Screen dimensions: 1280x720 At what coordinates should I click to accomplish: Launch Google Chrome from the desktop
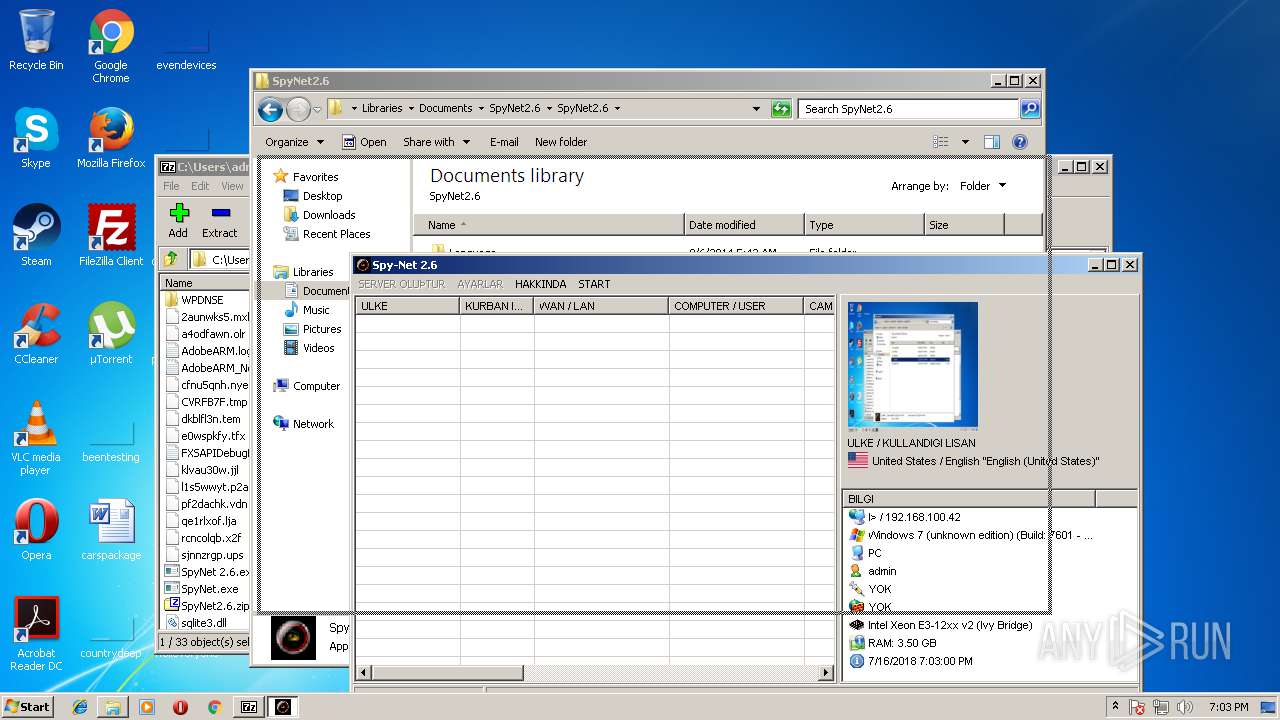111,46
